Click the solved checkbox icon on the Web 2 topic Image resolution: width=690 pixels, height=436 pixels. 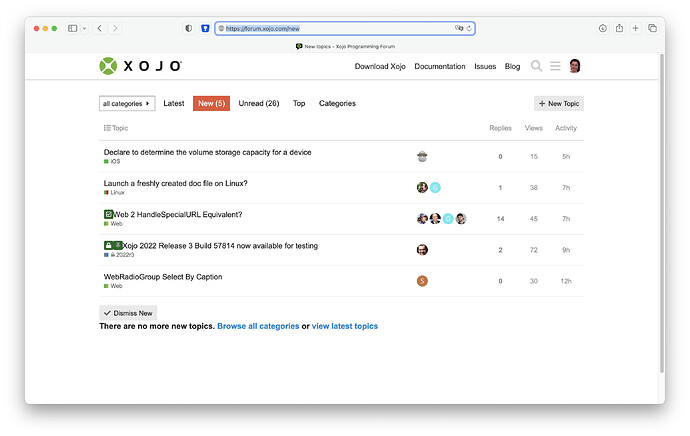[108, 214]
